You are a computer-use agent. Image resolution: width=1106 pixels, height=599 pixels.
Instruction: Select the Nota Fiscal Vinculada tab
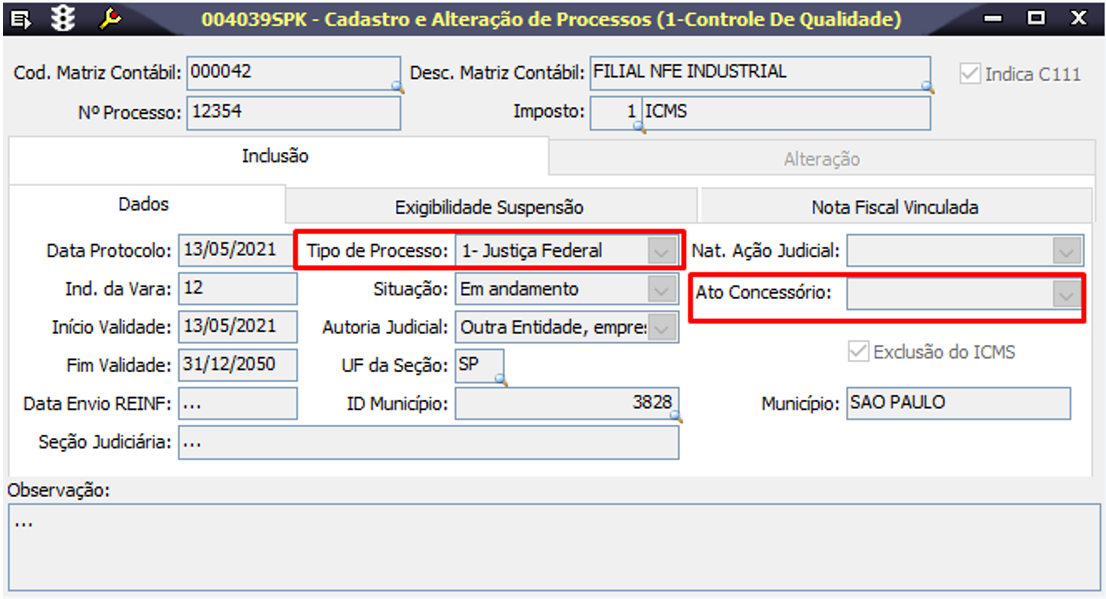895,207
